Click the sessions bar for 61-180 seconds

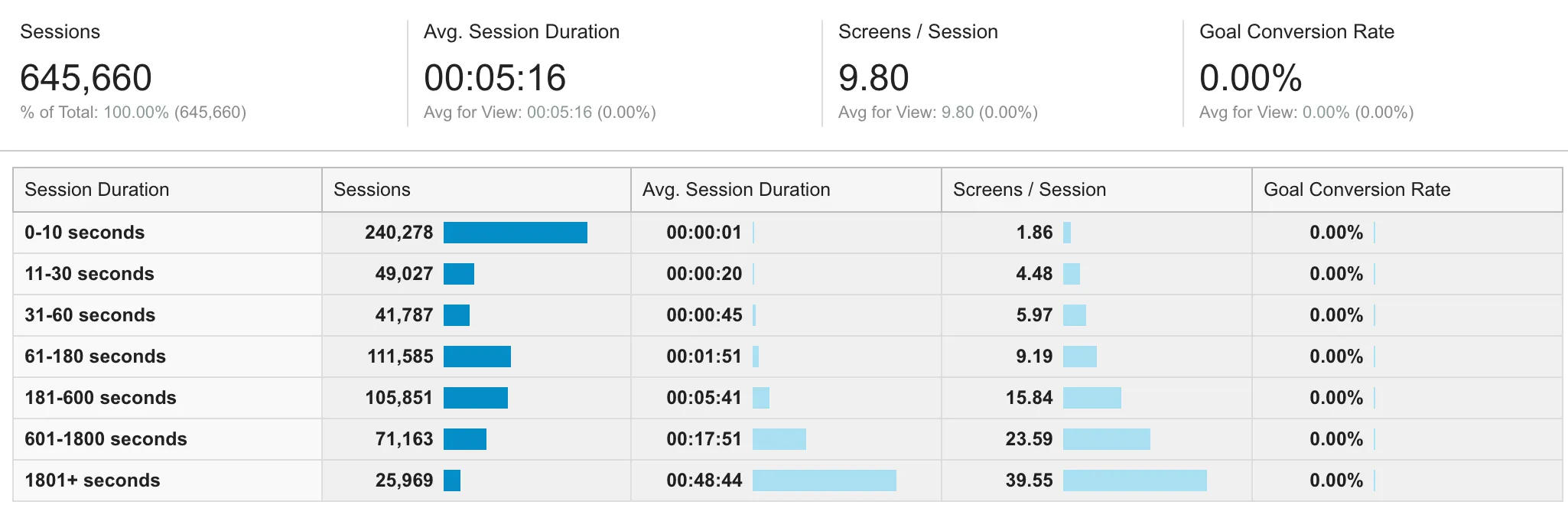tap(477, 357)
